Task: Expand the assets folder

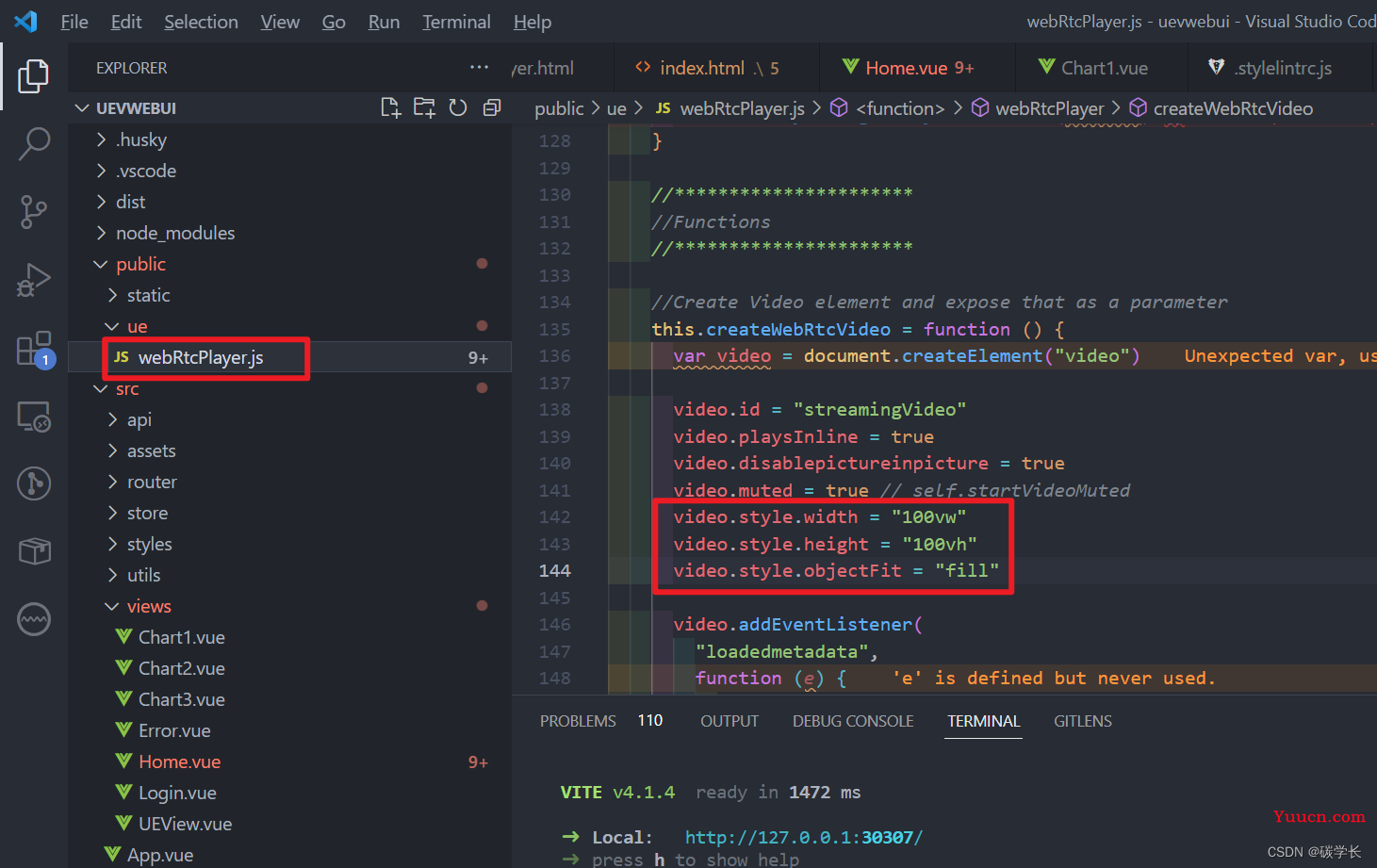Action: (112, 450)
